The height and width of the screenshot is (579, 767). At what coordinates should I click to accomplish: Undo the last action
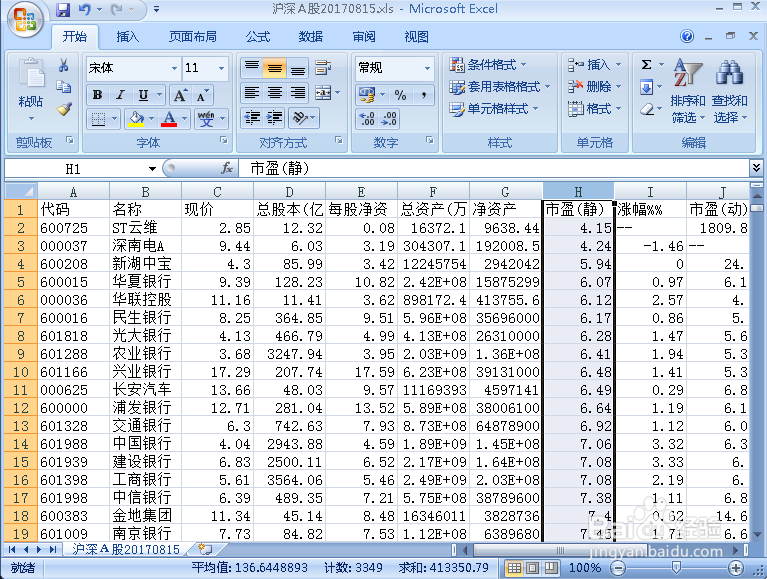point(85,9)
